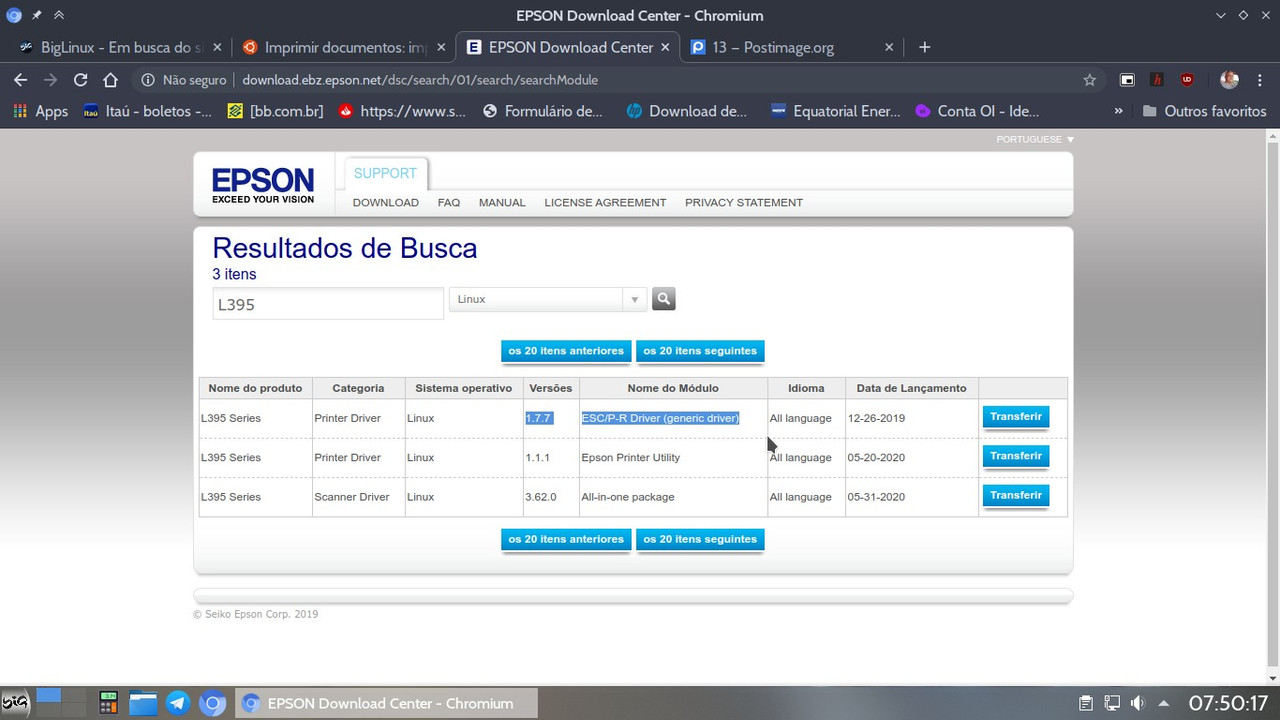Close the 'Imprimir documentos' tab
This screenshot has width=1280, height=720.
click(441, 47)
